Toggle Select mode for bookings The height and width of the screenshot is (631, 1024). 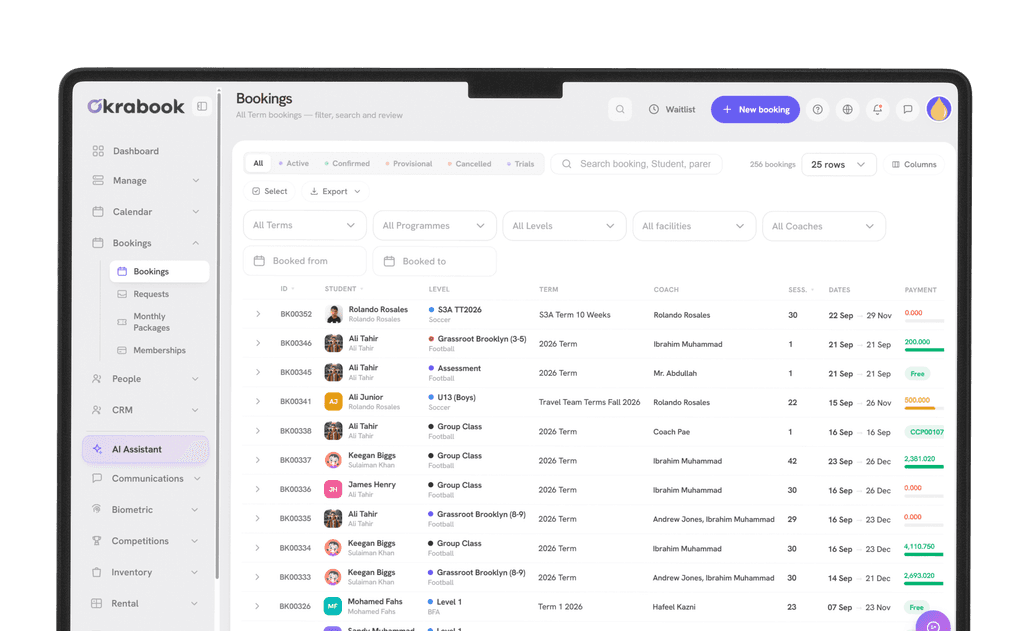click(x=270, y=191)
